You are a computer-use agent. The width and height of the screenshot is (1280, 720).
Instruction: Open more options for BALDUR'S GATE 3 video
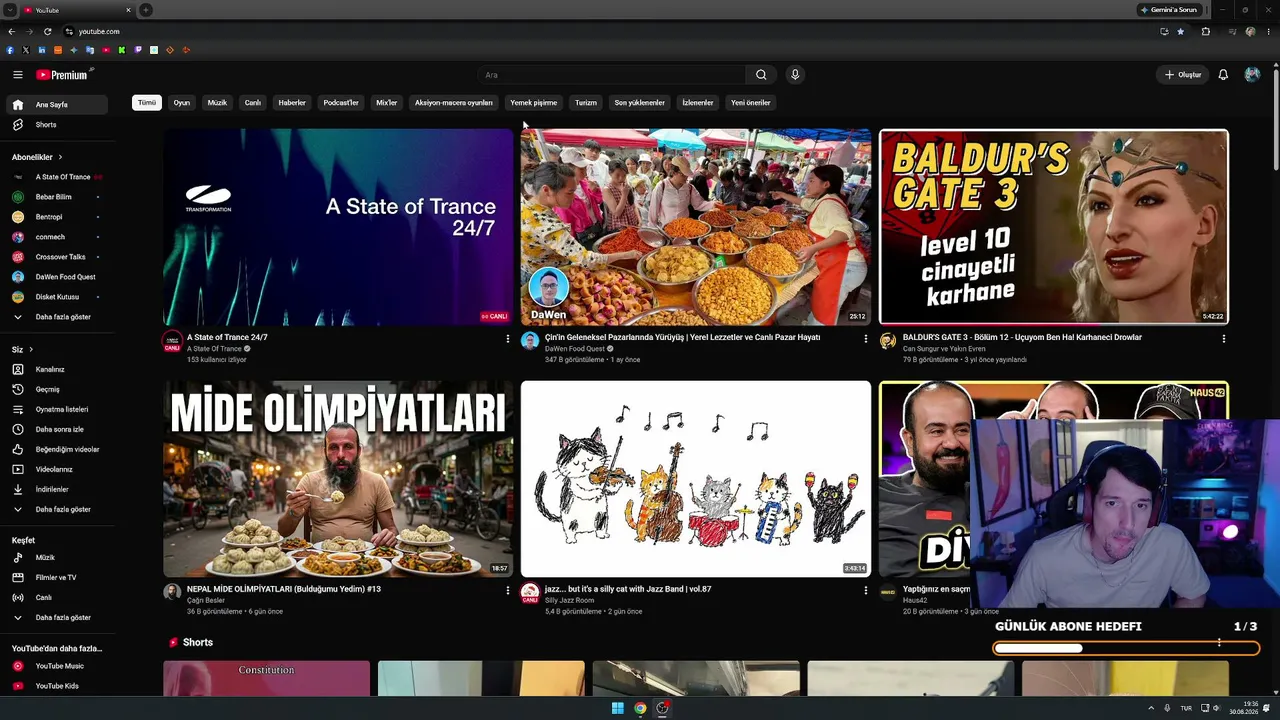point(1223,338)
